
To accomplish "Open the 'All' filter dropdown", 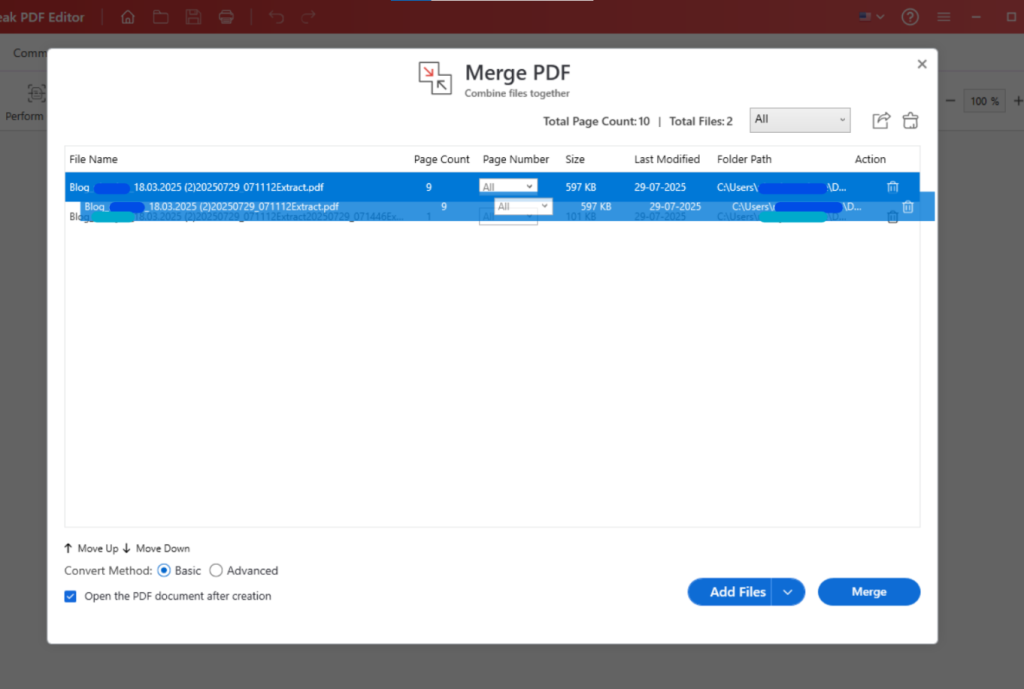I will 799,119.
